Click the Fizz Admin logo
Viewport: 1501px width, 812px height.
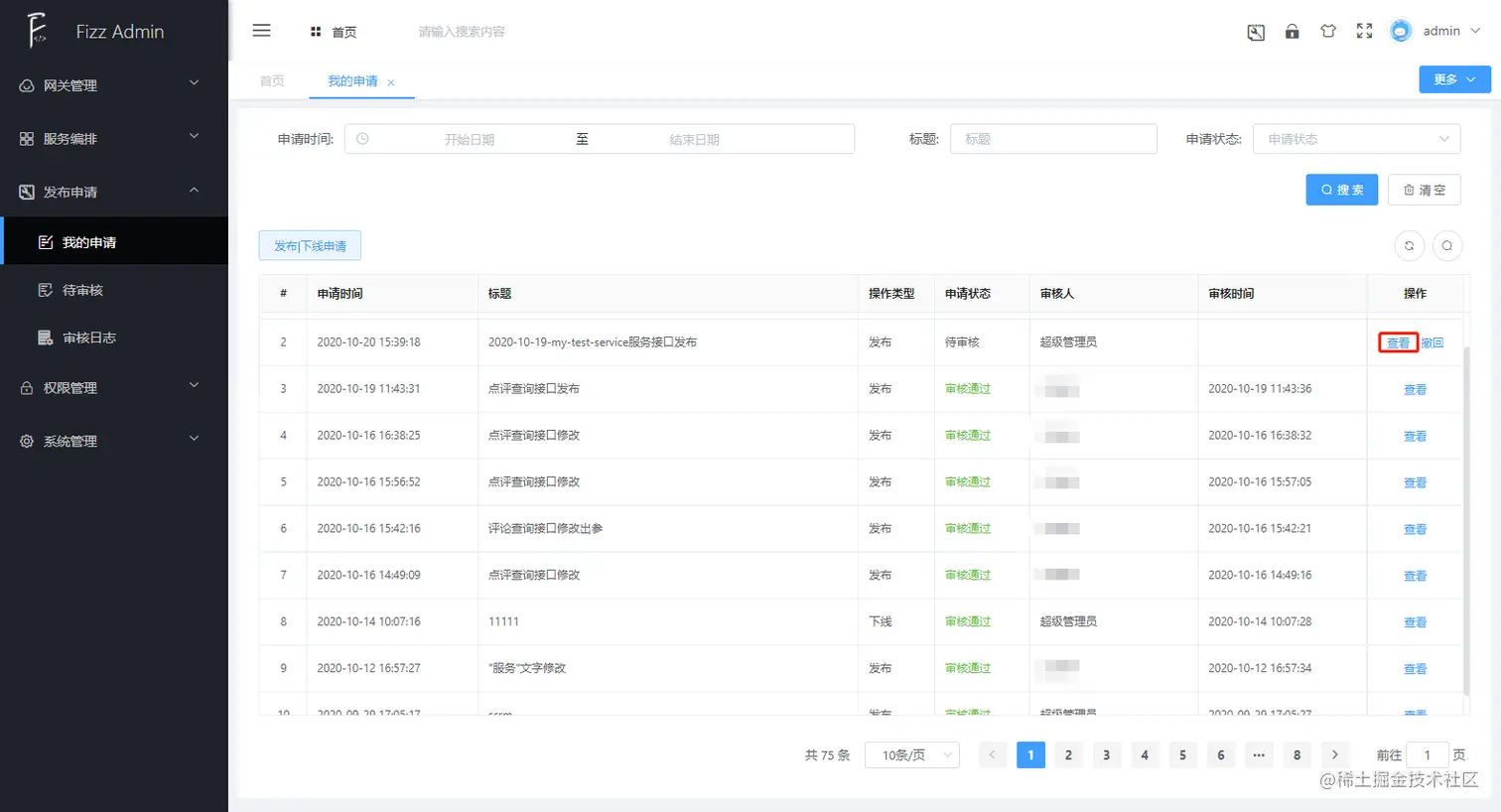(x=37, y=31)
